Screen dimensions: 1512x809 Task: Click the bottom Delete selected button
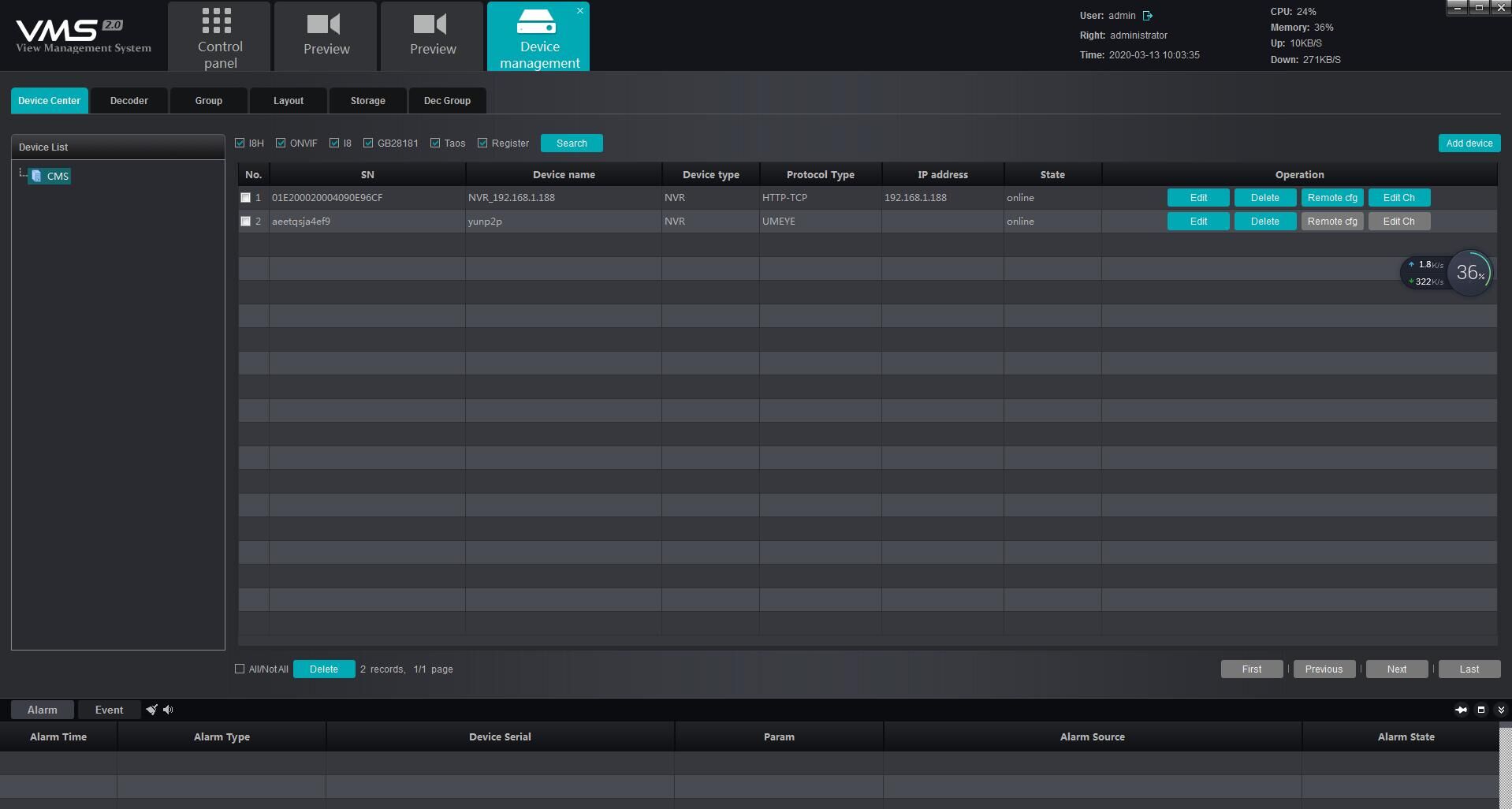pyautogui.click(x=324, y=669)
